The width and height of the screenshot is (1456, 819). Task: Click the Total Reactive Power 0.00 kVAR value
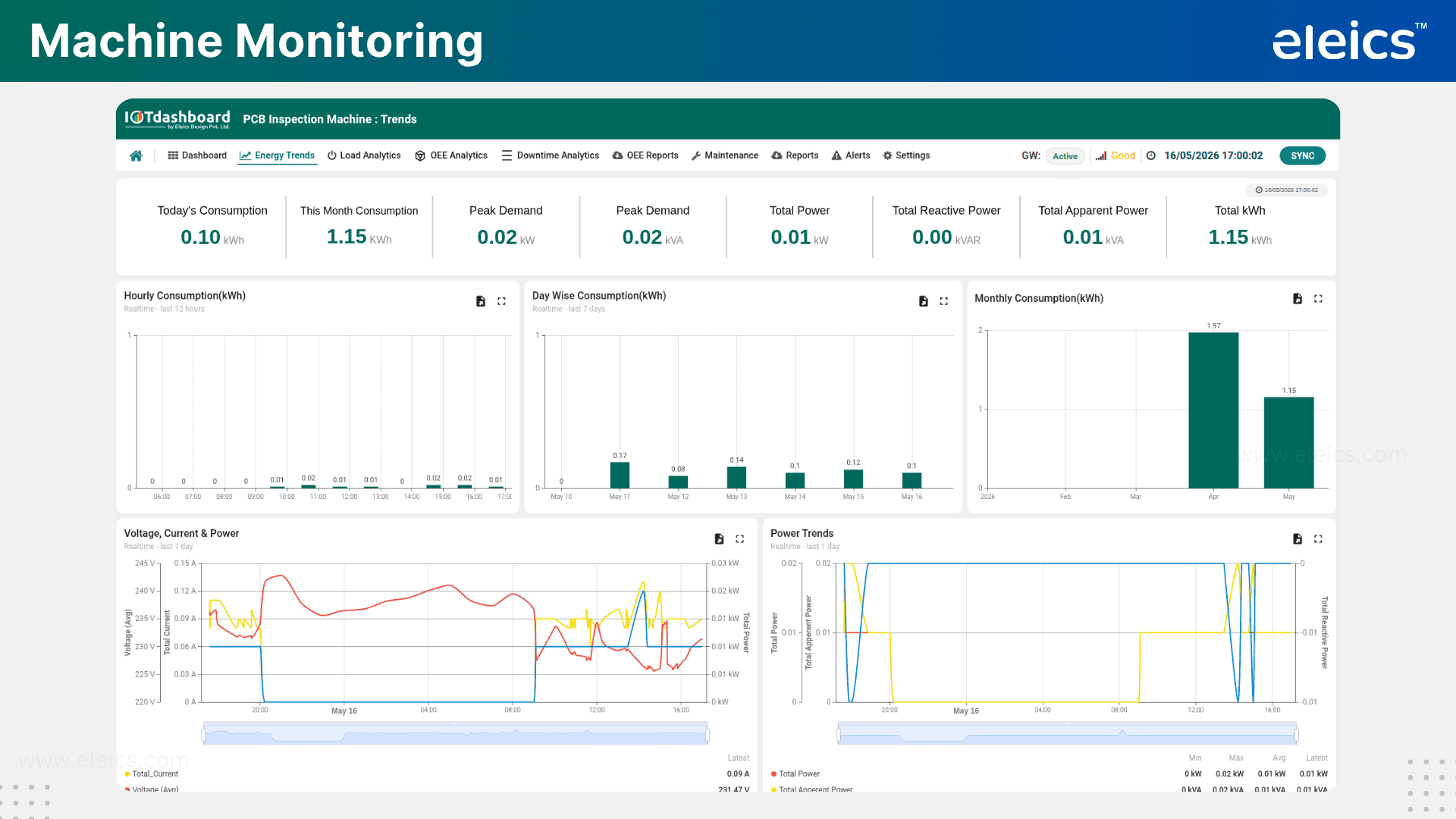[x=946, y=237]
